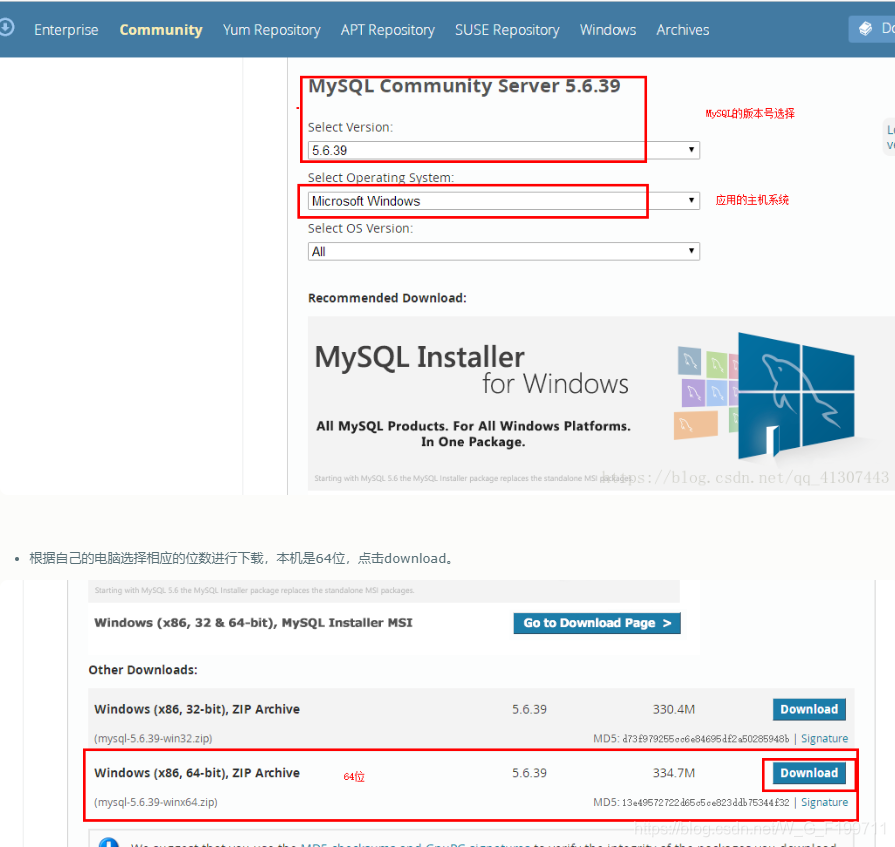Go to the SUSE Repository tab
Screen dimensions: 895x847
pyautogui.click(x=507, y=30)
